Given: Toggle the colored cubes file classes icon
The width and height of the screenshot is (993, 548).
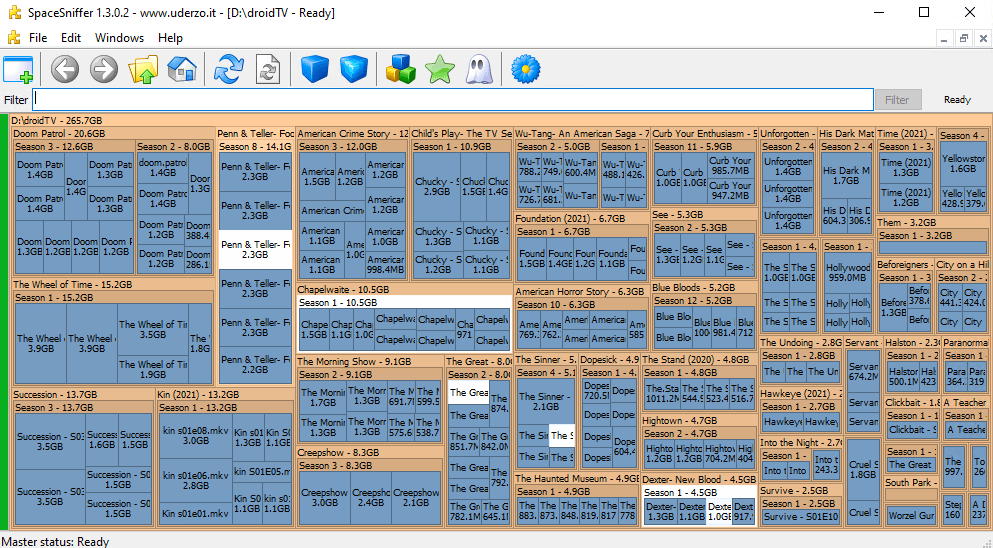Looking at the screenshot, I should [x=401, y=69].
